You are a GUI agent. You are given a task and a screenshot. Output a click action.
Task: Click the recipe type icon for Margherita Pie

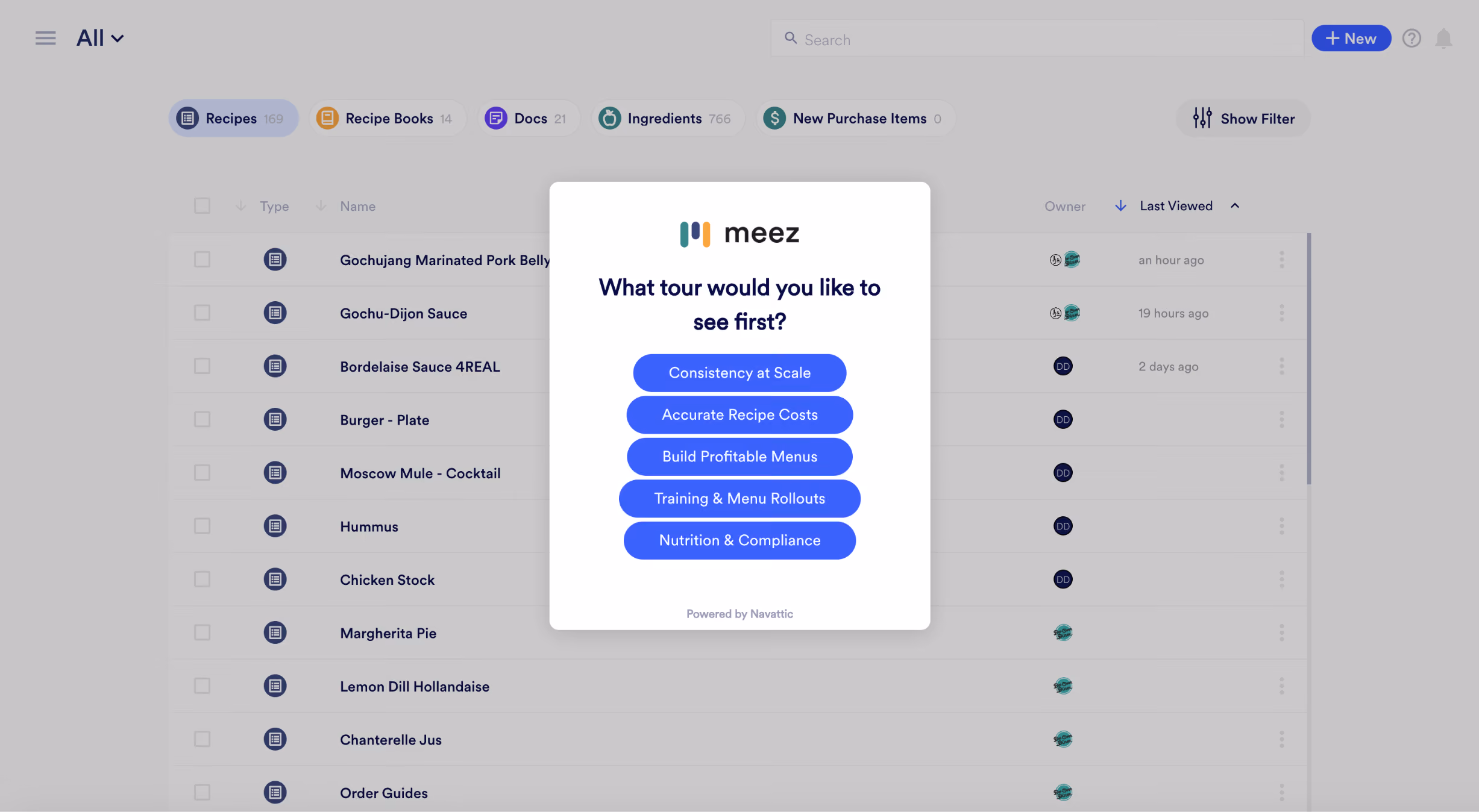275,632
